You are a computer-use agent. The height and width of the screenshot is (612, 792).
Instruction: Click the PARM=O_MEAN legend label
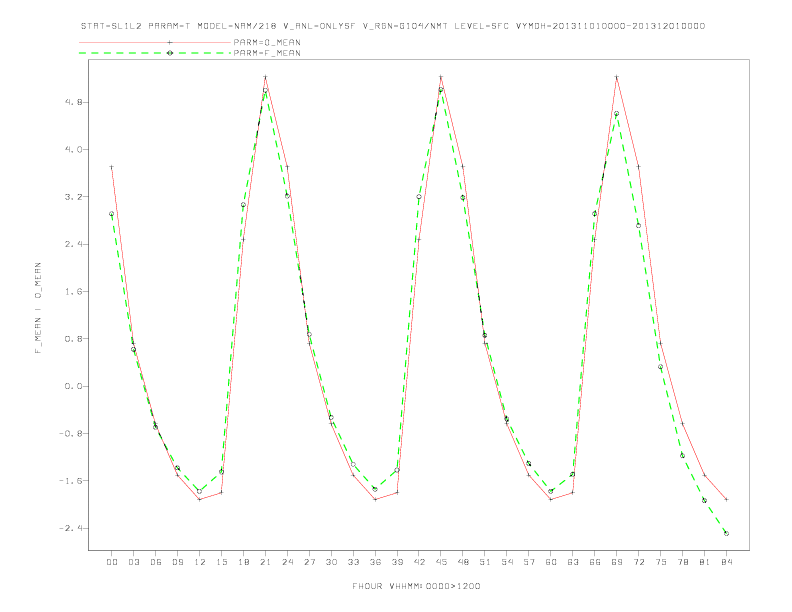[x=267, y=42]
